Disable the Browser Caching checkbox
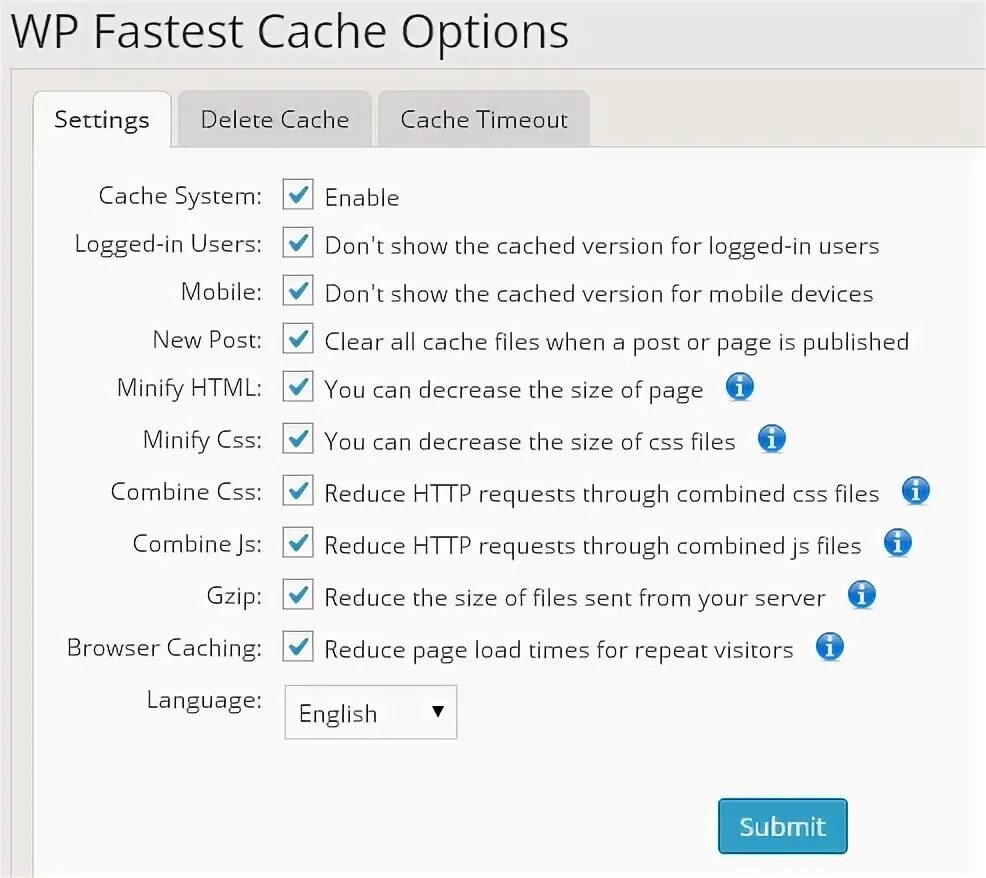This screenshot has width=986, height=878. 298,647
